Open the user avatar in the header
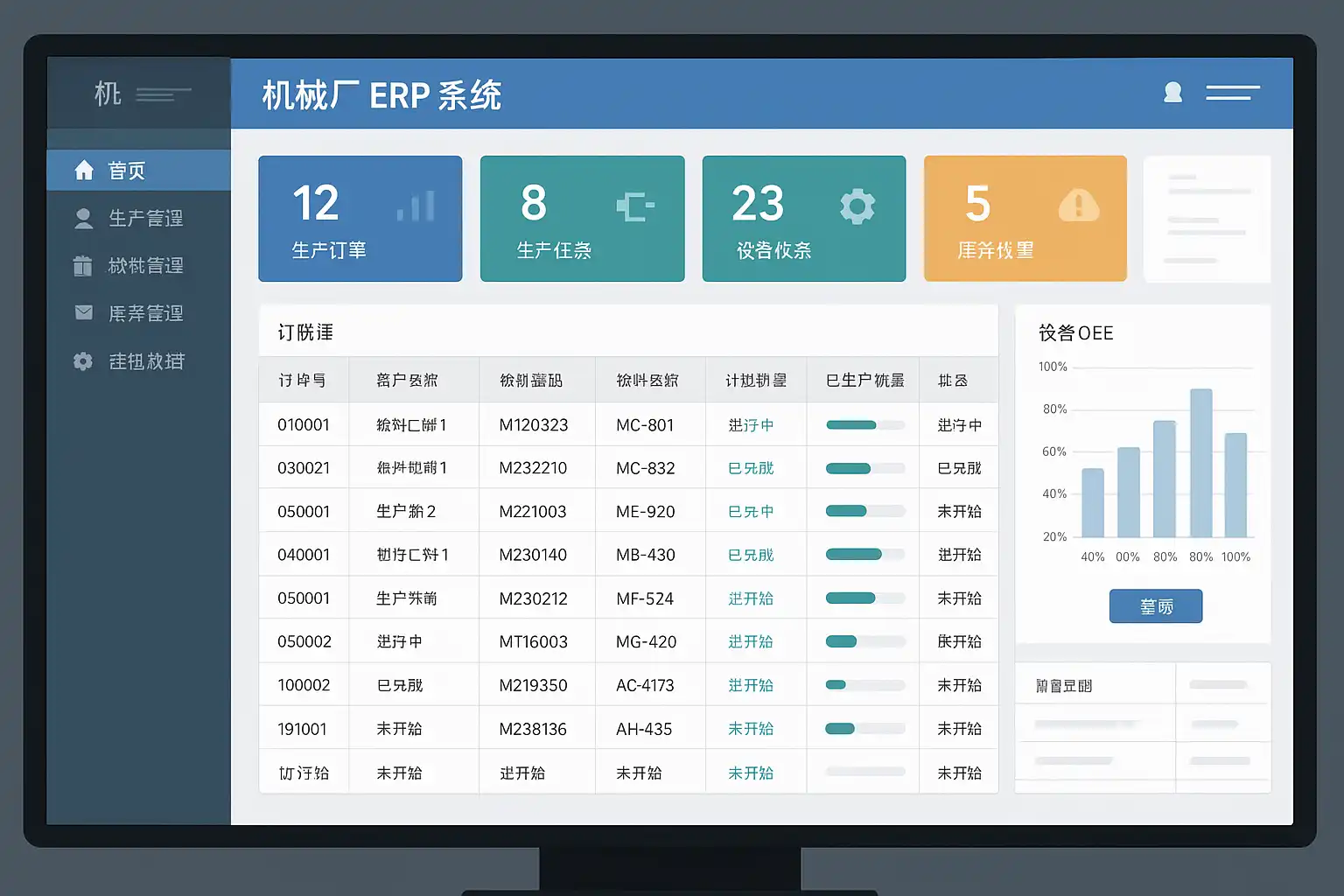This screenshot has width=1344, height=896. point(1173,92)
